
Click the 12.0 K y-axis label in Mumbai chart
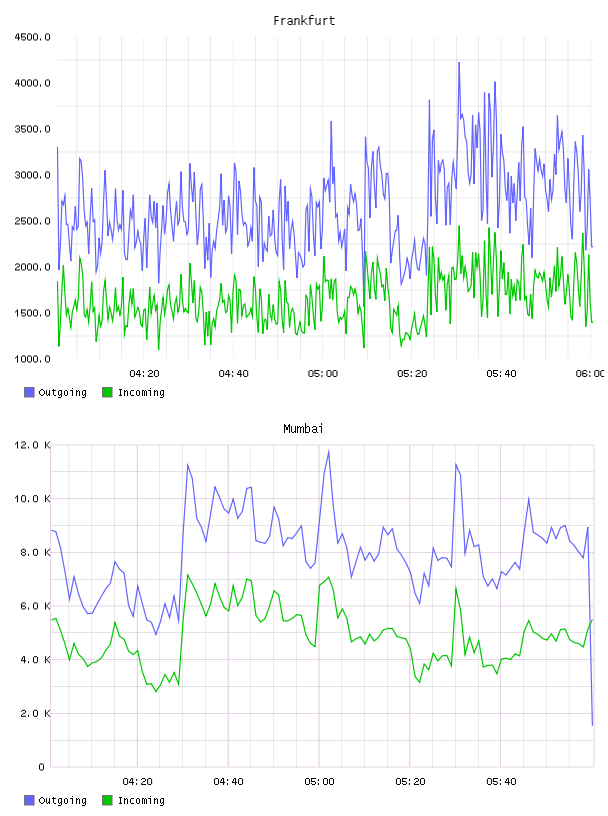[32, 445]
